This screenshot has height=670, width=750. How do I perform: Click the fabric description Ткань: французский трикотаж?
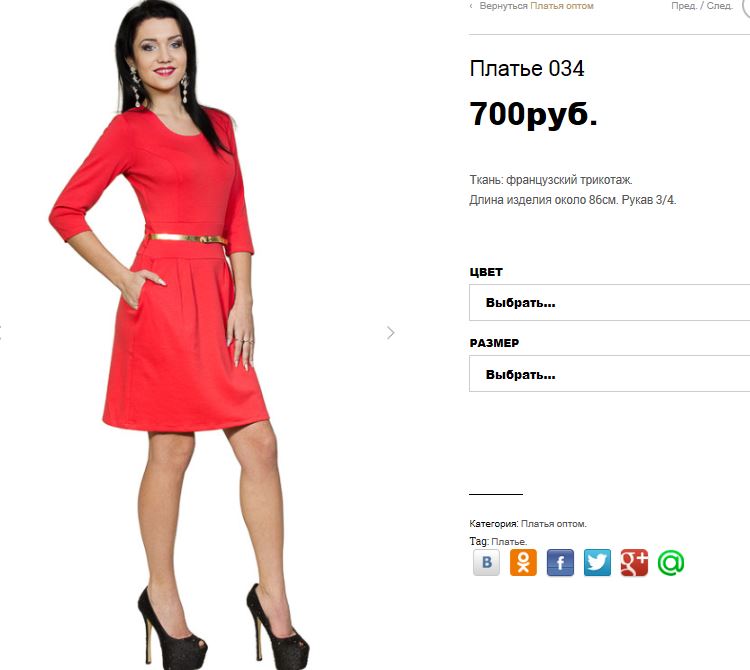click(551, 180)
